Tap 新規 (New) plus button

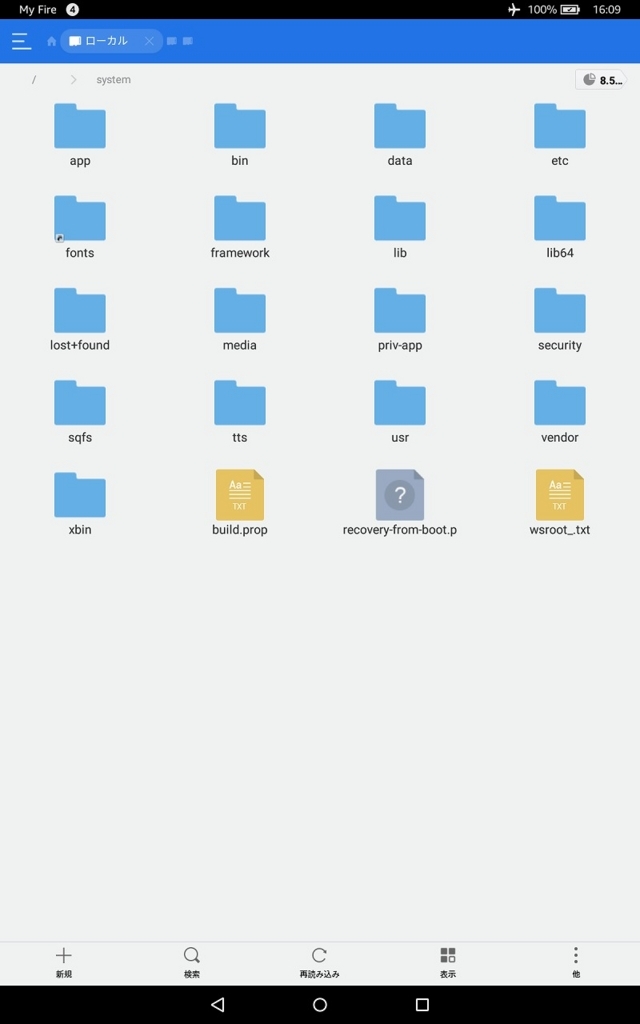[63, 963]
